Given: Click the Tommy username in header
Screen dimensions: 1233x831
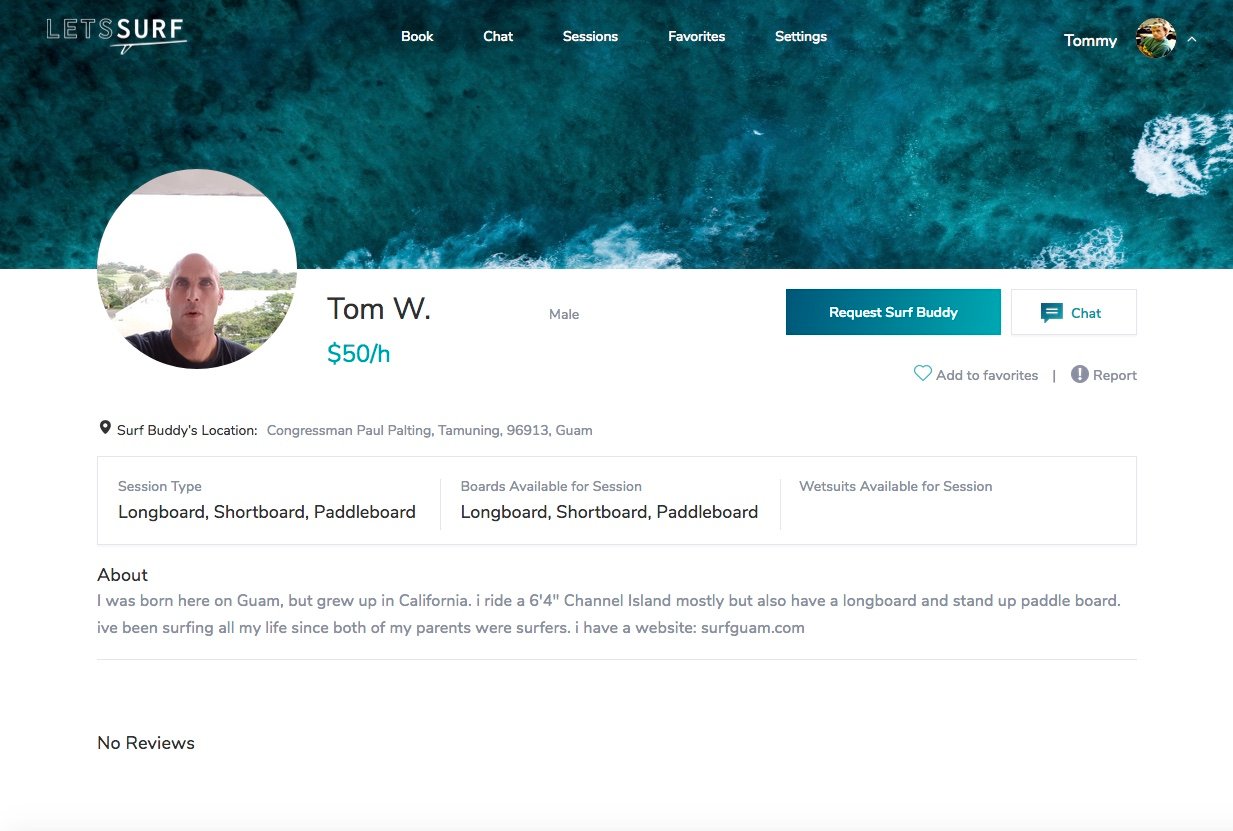Looking at the screenshot, I should tap(1090, 41).
